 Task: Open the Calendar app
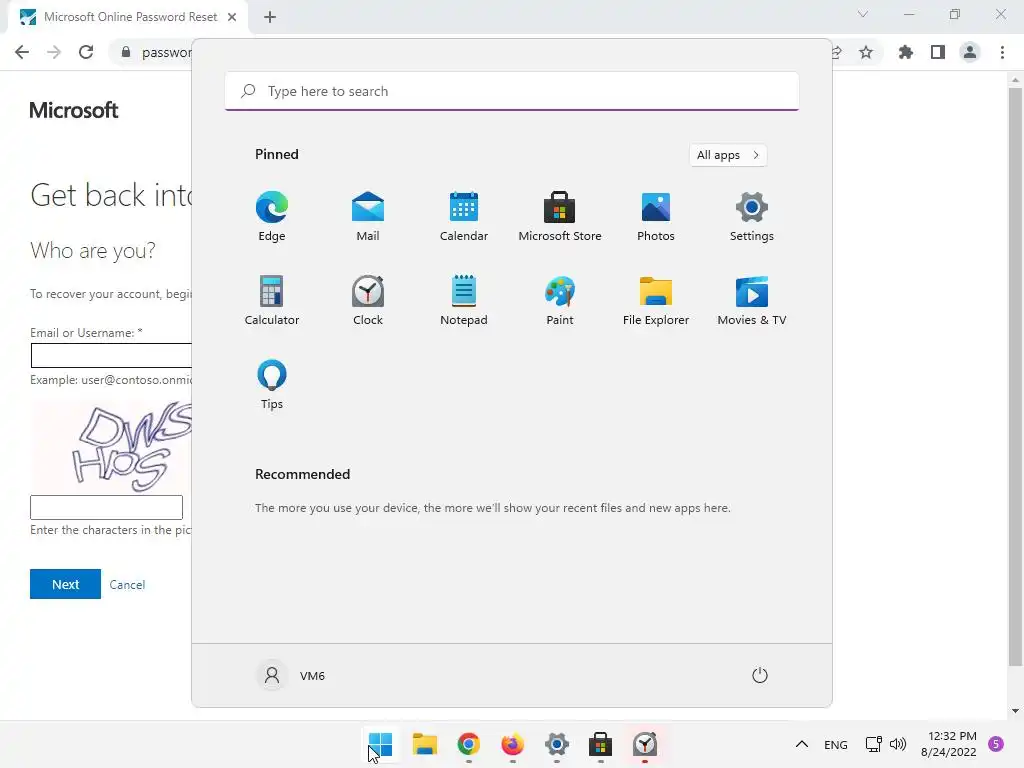pos(464,217)
